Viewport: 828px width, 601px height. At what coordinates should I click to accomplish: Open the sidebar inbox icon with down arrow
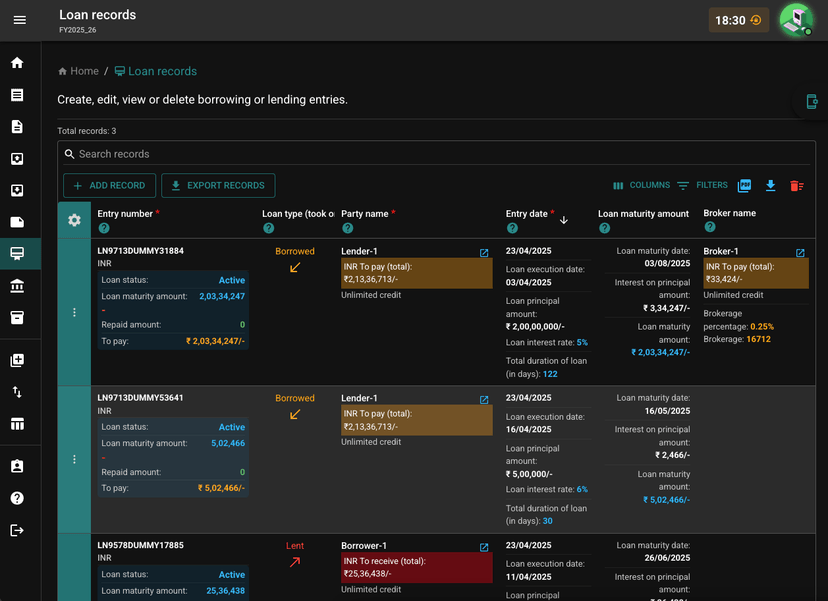coord(17,191)
